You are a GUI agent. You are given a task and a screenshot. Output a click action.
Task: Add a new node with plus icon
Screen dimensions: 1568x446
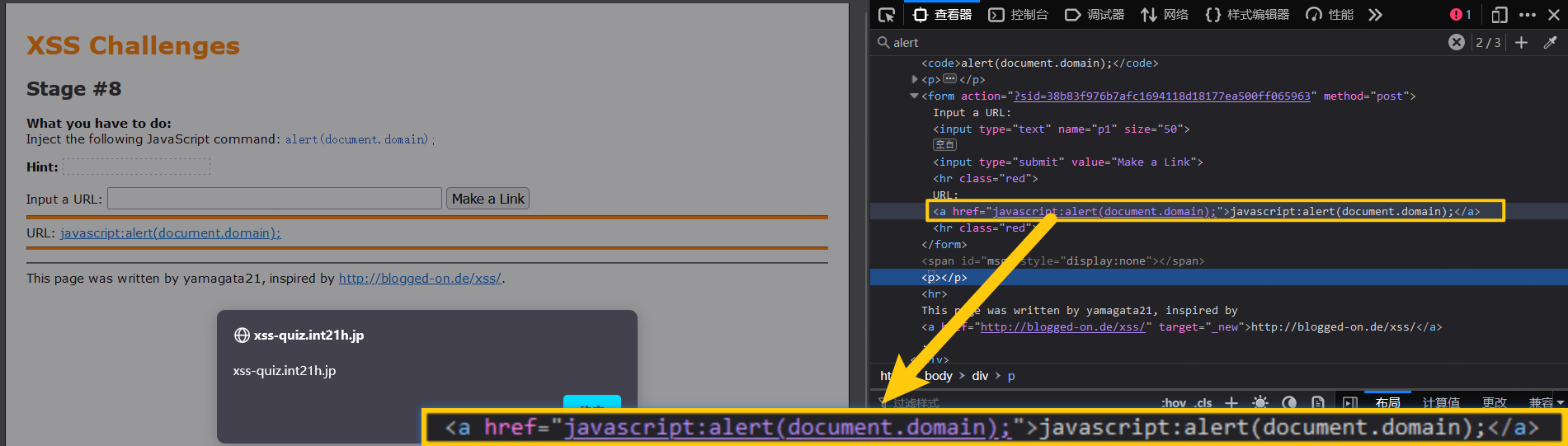(x=1522, y=42)
